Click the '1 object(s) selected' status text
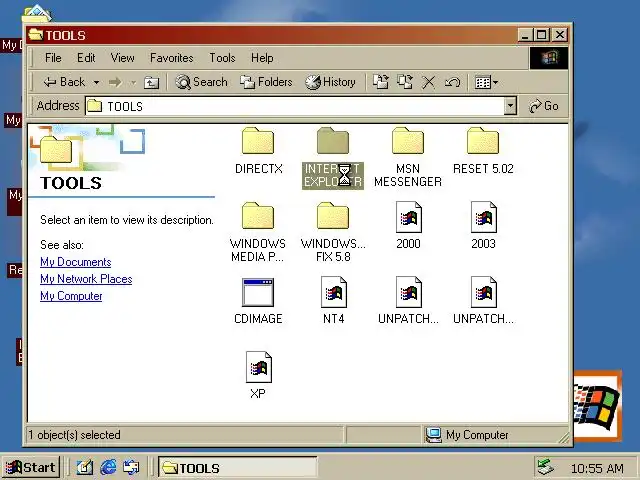 pyautogui.click(x=74, y=435)
